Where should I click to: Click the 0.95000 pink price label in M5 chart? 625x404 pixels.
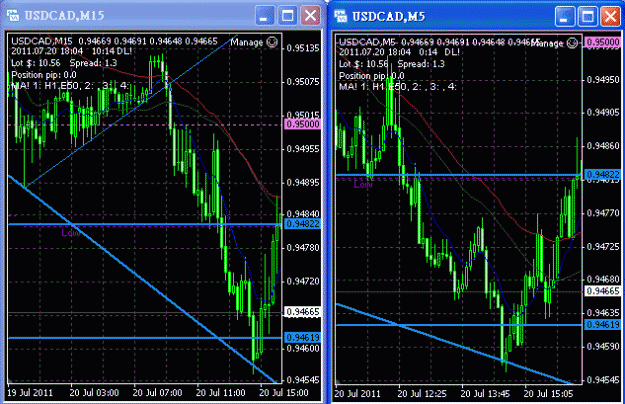(603, 42)
